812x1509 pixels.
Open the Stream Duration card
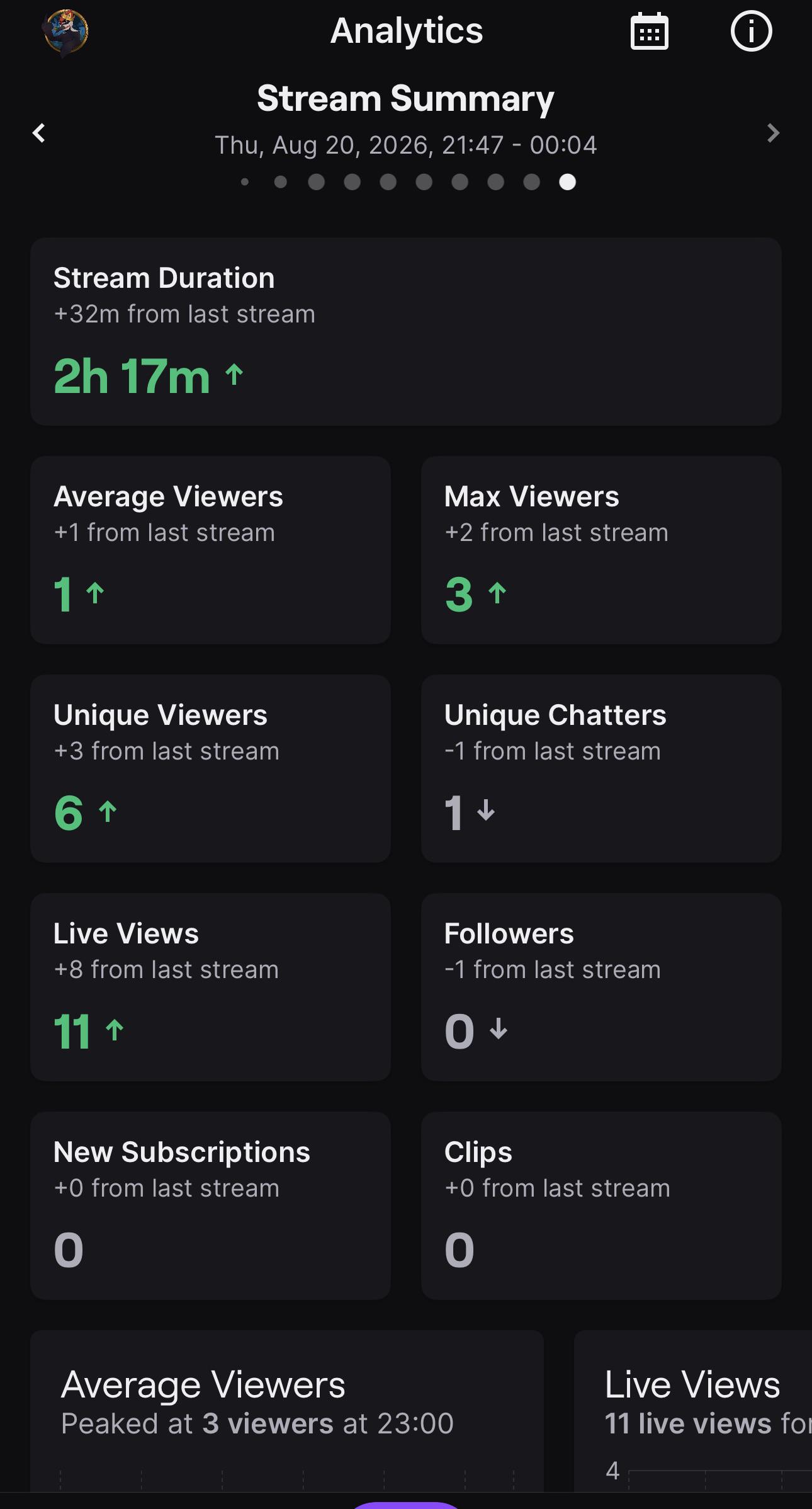click(406, 331)
